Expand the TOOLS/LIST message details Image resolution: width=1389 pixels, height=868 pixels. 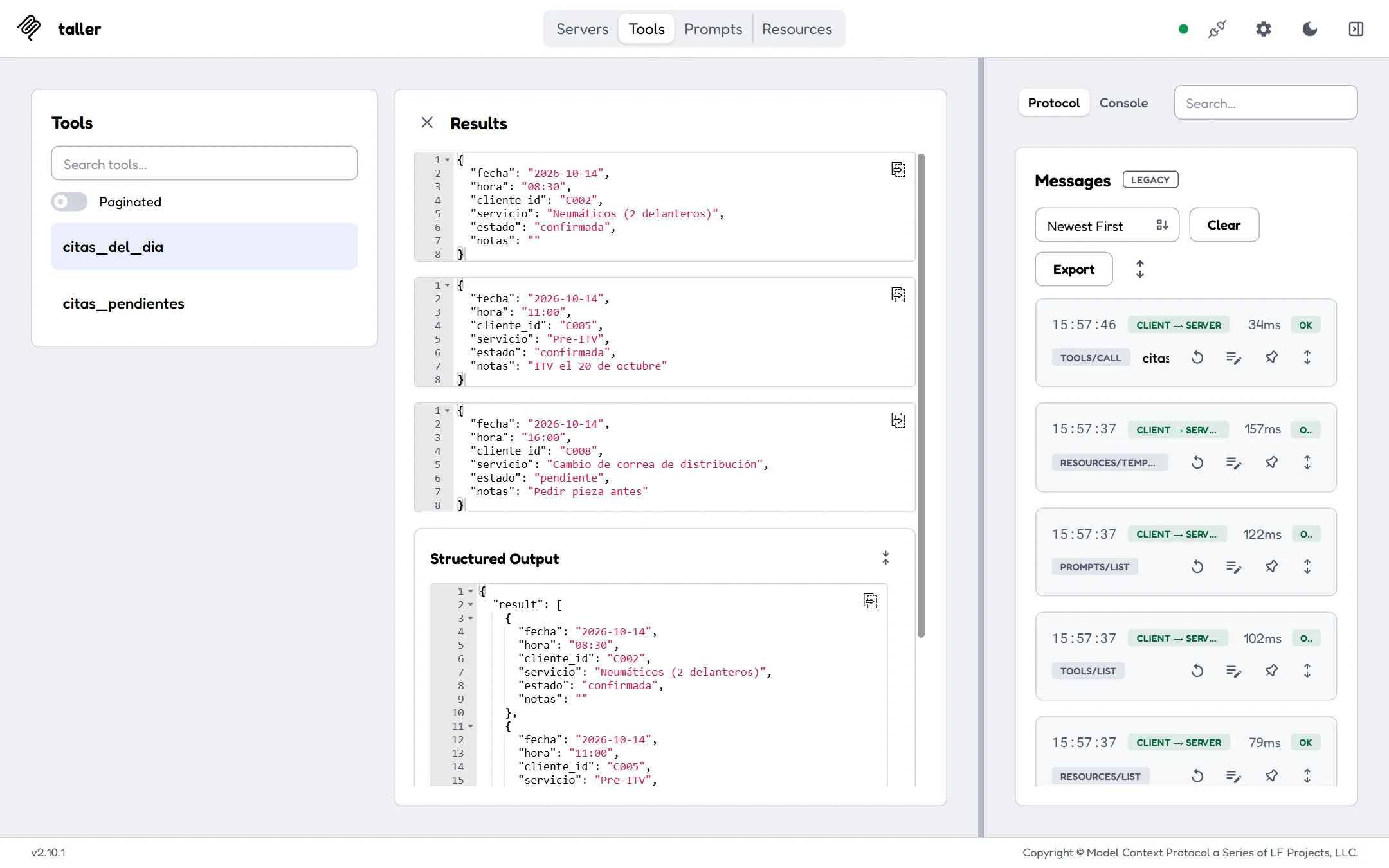click(1307, 671)
